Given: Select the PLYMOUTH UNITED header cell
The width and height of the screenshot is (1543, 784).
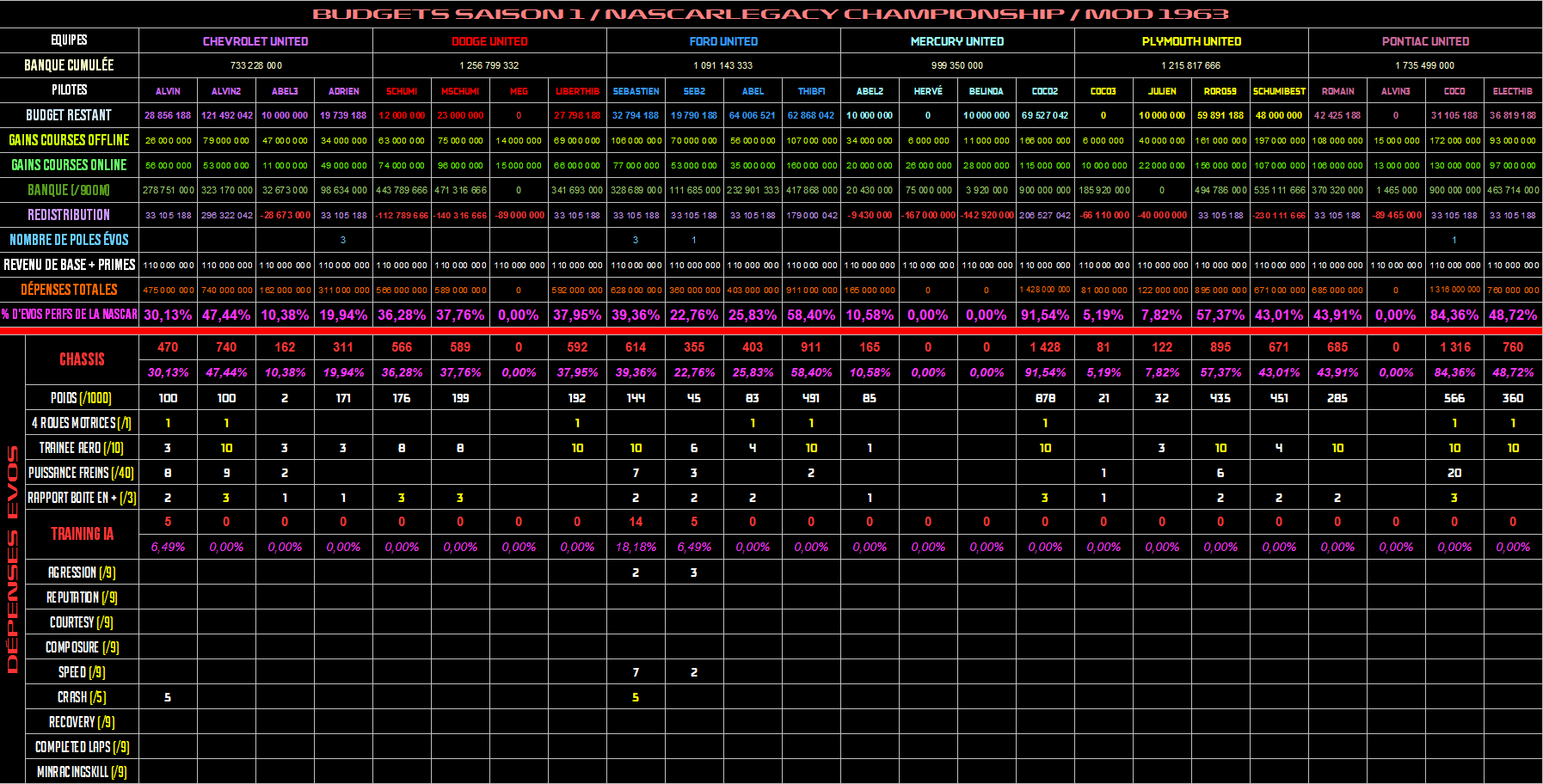Looking at the screenshot, I should point(1191,41).
